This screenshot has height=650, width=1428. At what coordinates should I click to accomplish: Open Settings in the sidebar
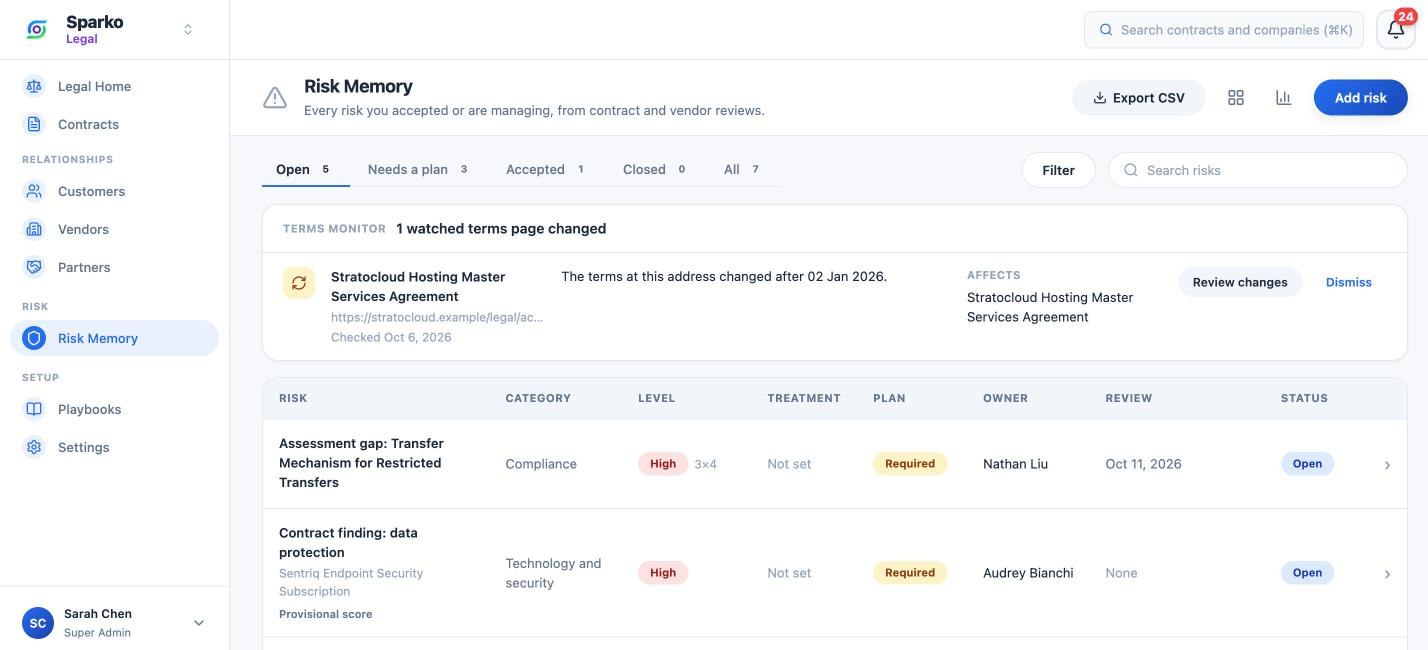(x=114, y=447)
